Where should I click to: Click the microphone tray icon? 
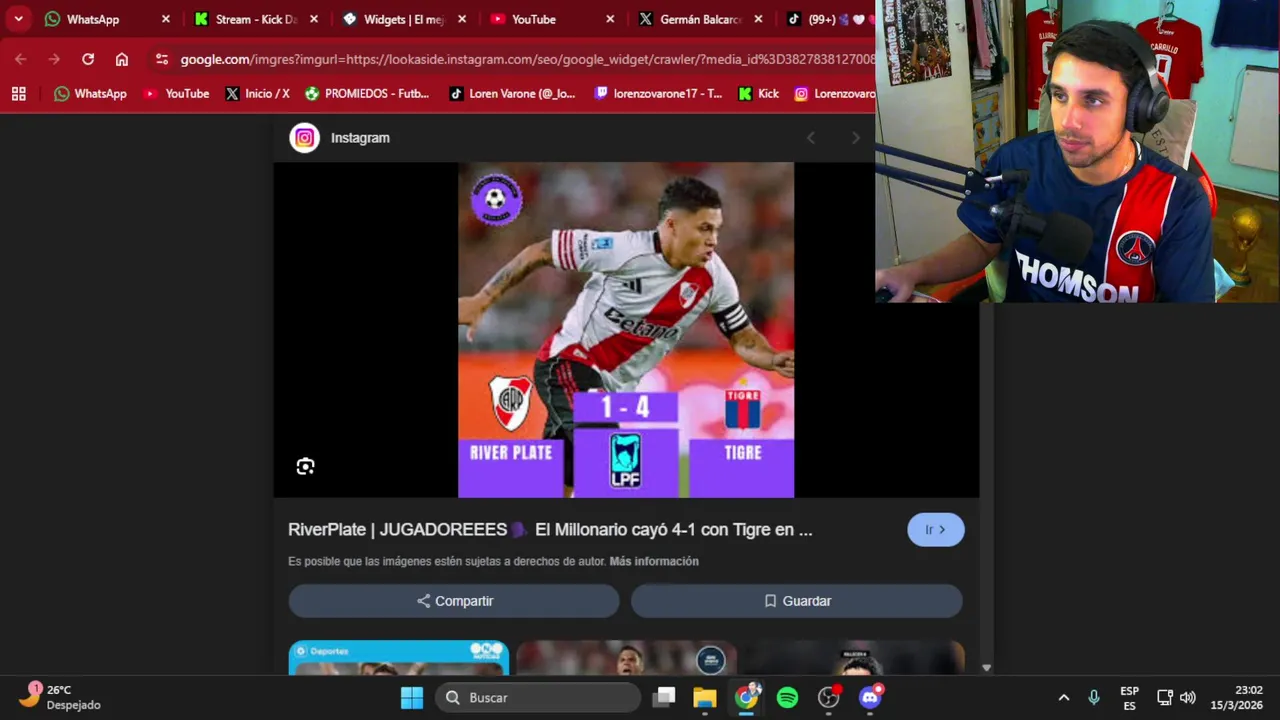click(1094, 698)
